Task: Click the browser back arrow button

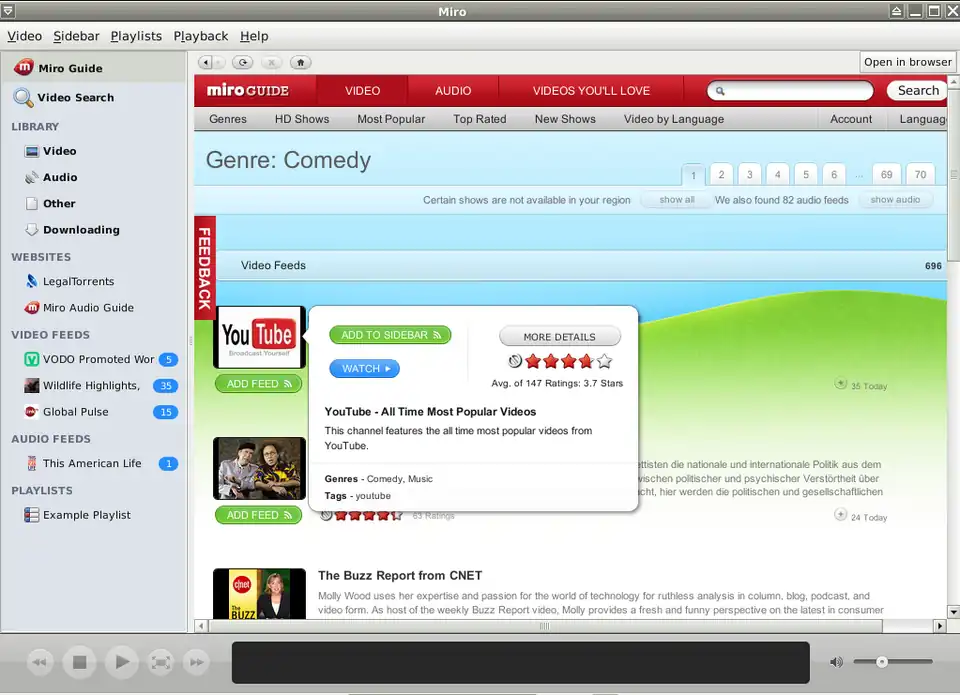Action: [207, 62]
